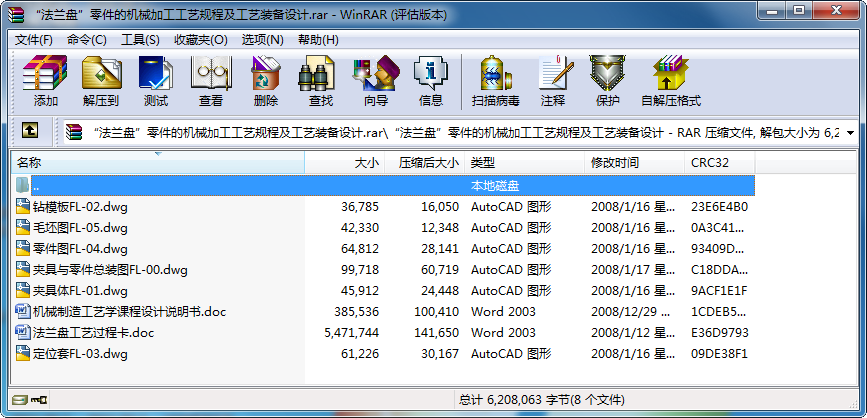The height and width of the screenshot is (418, 867).
Task: Click the WinRAR title bar books icon
Action: [x=16, y=15]
